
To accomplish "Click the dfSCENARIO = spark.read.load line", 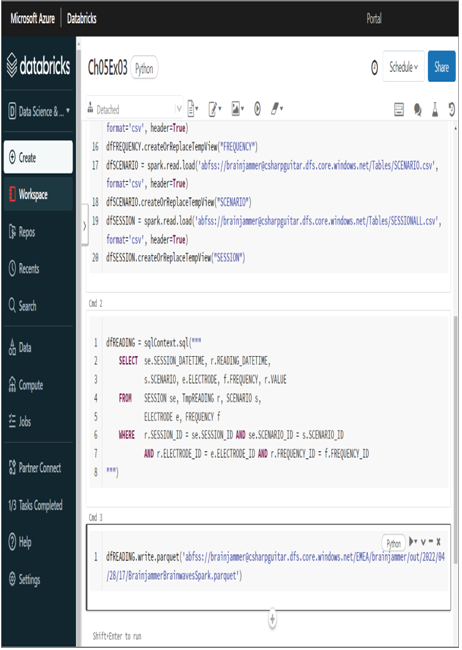I will 272,174.
